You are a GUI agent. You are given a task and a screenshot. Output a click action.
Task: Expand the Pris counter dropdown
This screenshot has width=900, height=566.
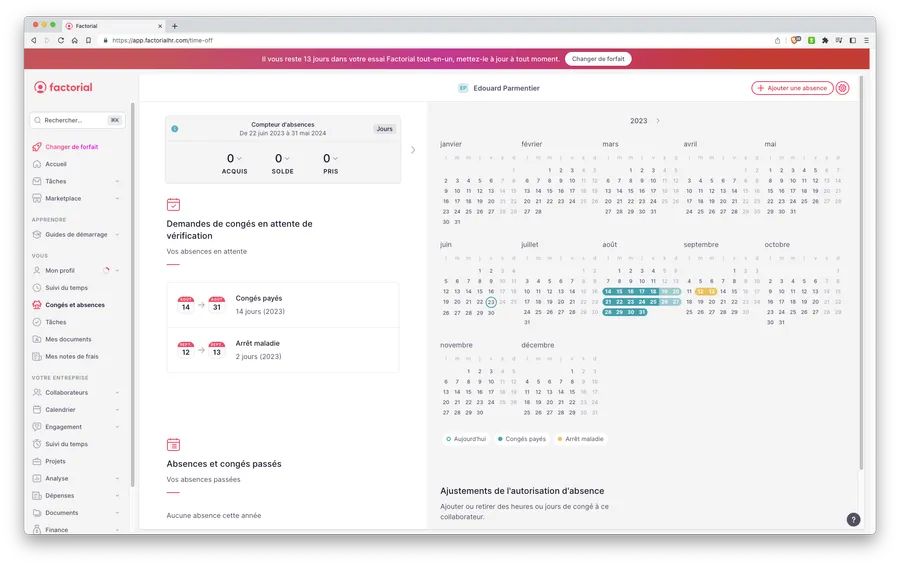[x=335, y=158]
